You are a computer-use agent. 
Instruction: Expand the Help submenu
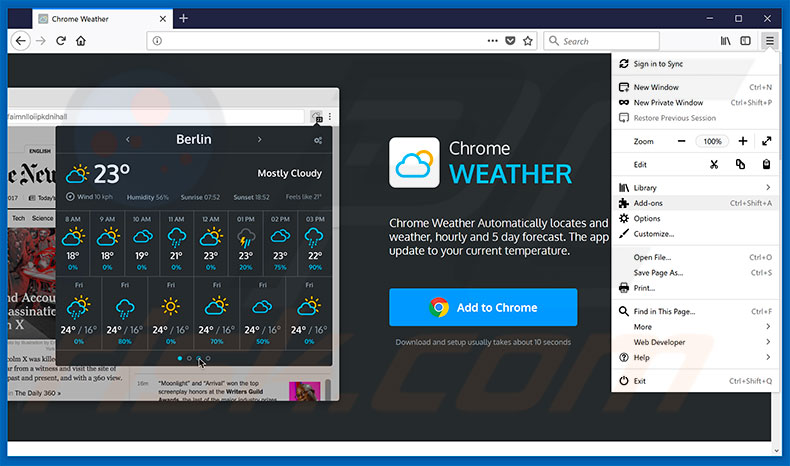tap(695, 358)
